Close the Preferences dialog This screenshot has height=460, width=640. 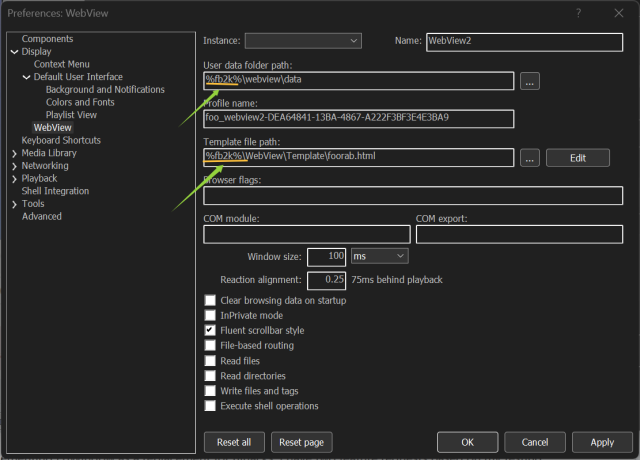[619, 13]
